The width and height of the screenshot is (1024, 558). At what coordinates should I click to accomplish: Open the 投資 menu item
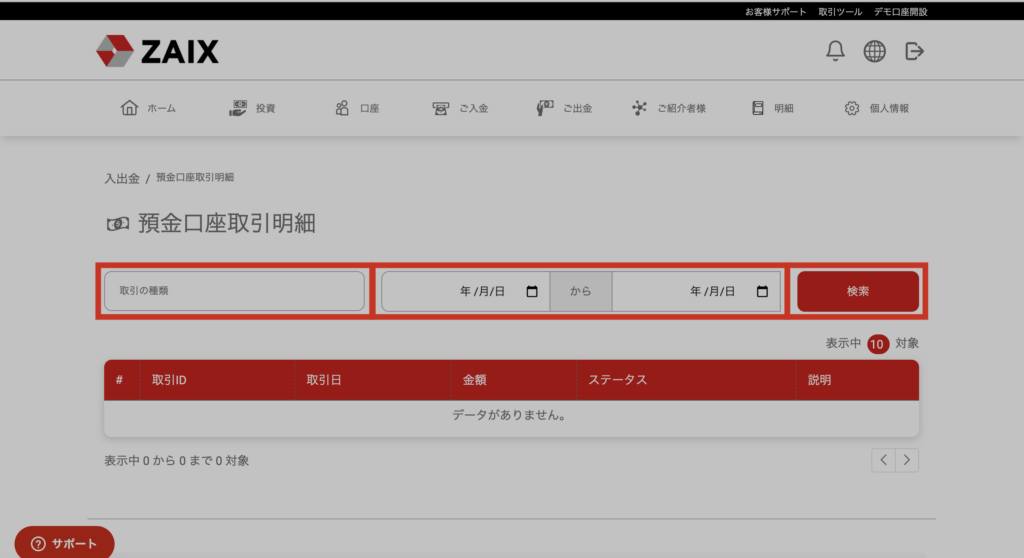[252, 108]
